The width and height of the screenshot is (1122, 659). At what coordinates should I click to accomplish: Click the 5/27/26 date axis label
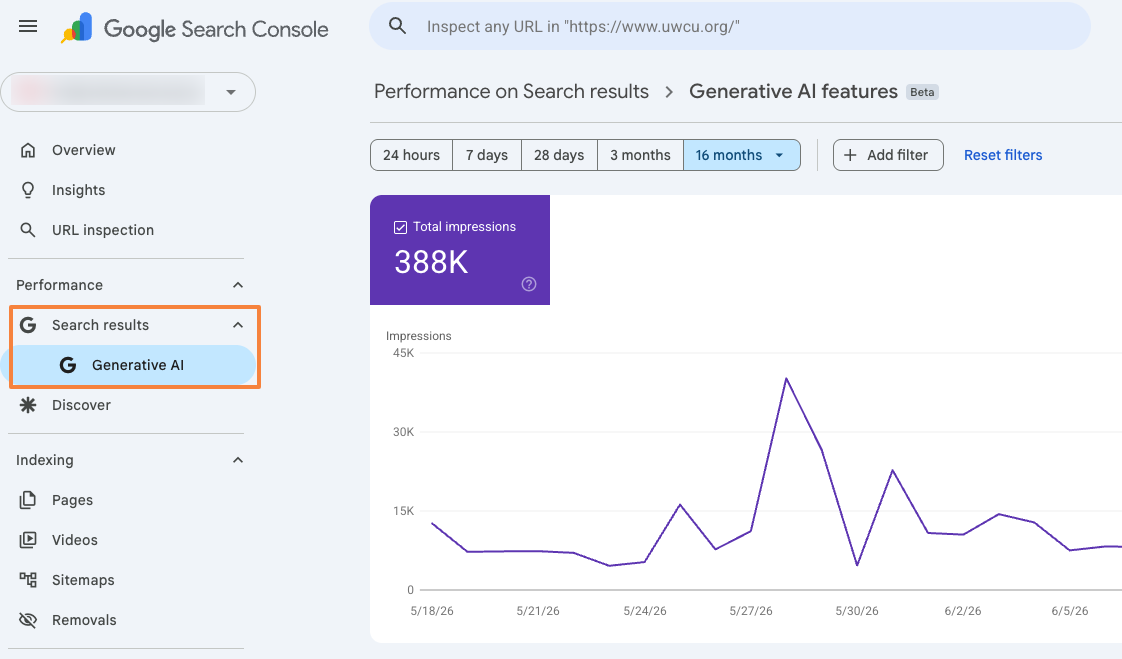click(751, 610)
